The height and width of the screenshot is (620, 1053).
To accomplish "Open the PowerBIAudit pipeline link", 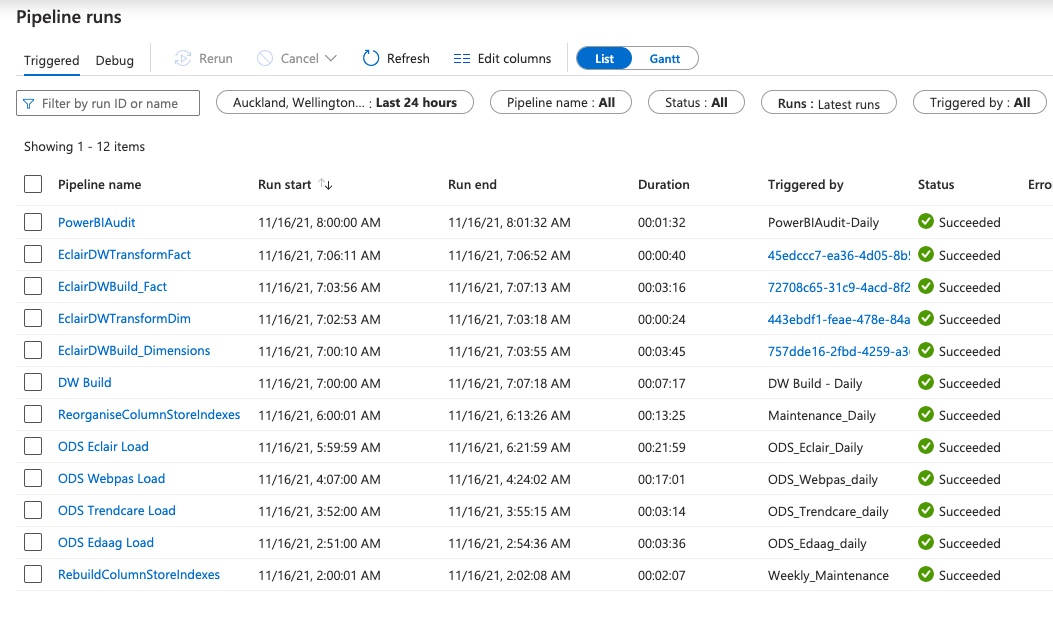I will pos(97,222).
